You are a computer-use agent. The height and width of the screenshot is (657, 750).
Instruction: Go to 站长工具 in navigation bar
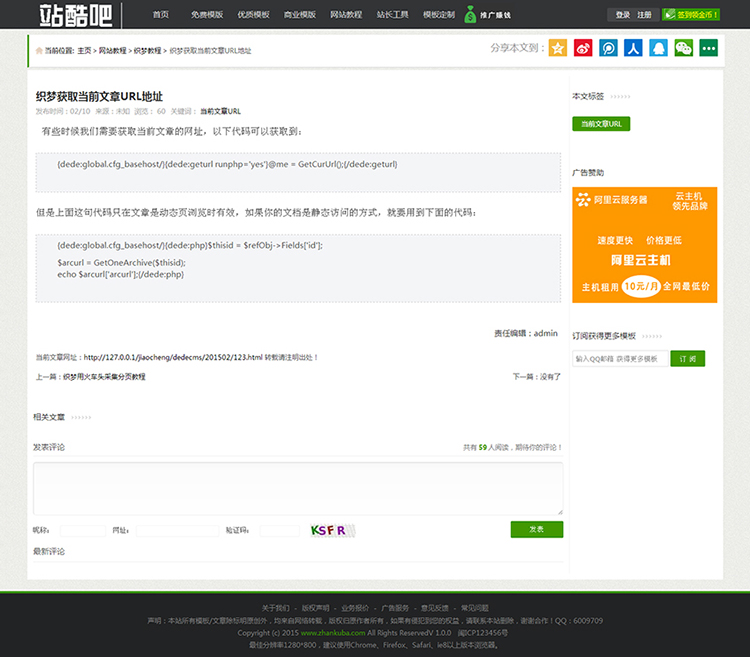392,15
